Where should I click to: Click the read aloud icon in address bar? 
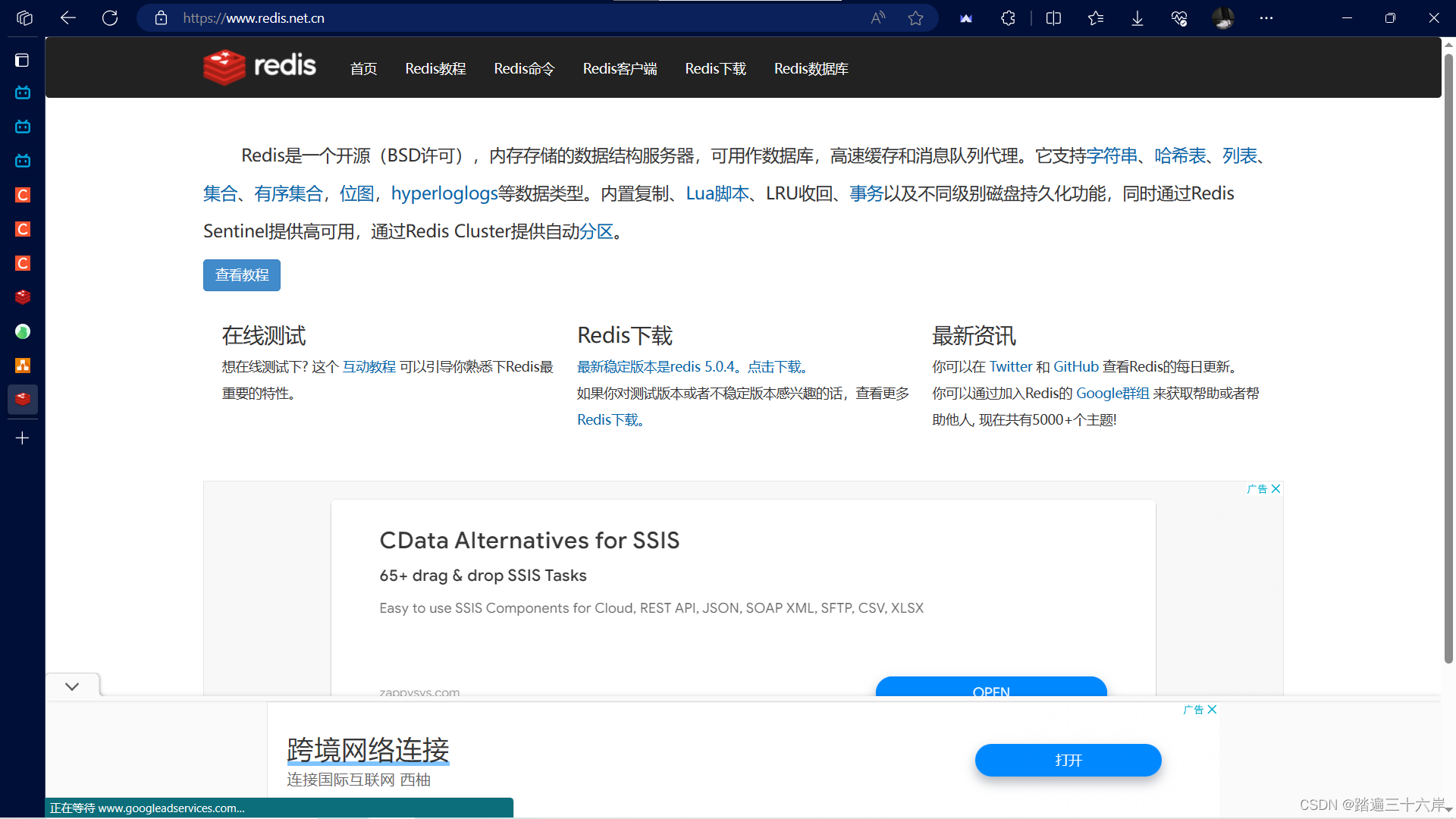tap(878, 18)
